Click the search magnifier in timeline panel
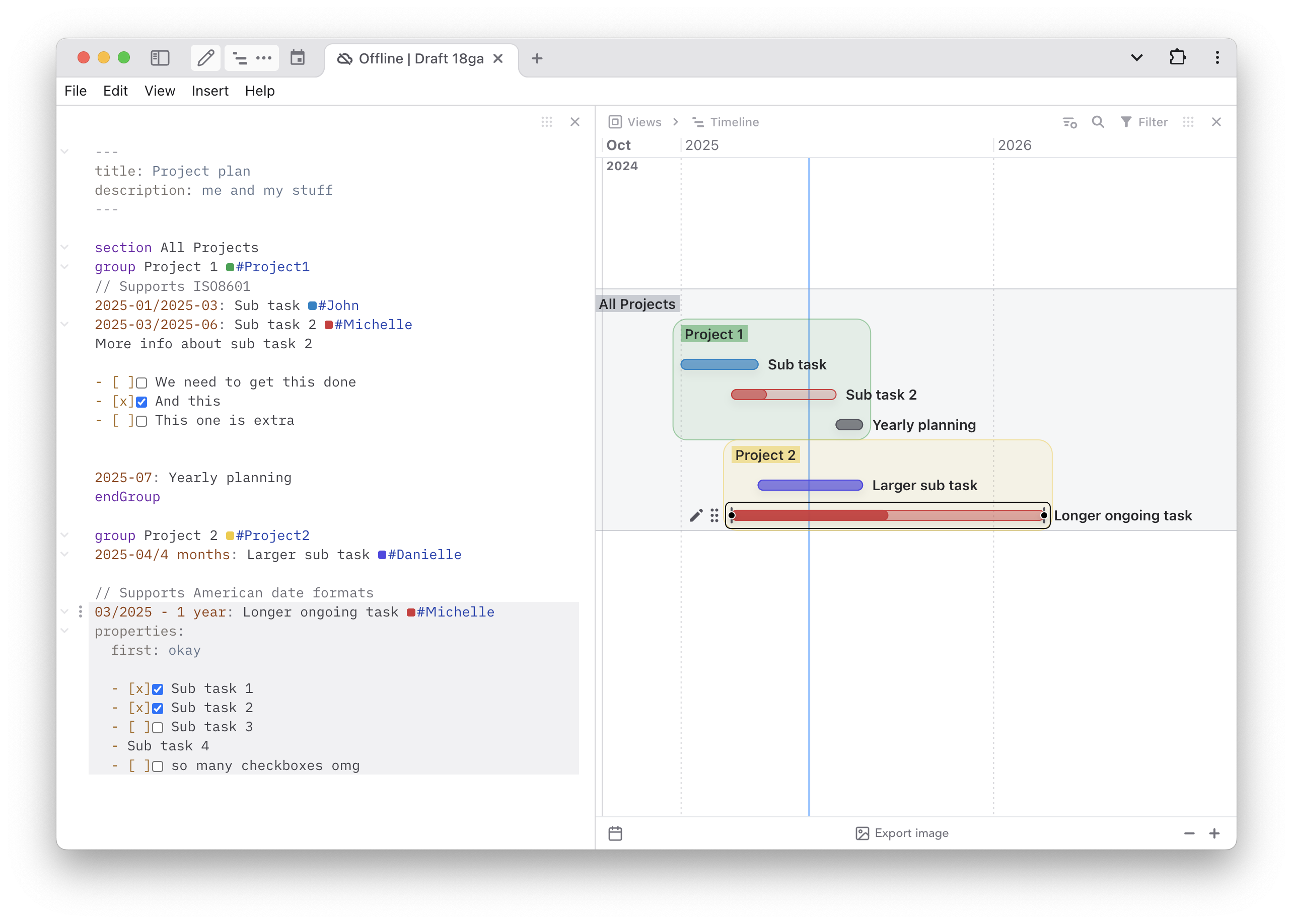 tap(1098, 122)
